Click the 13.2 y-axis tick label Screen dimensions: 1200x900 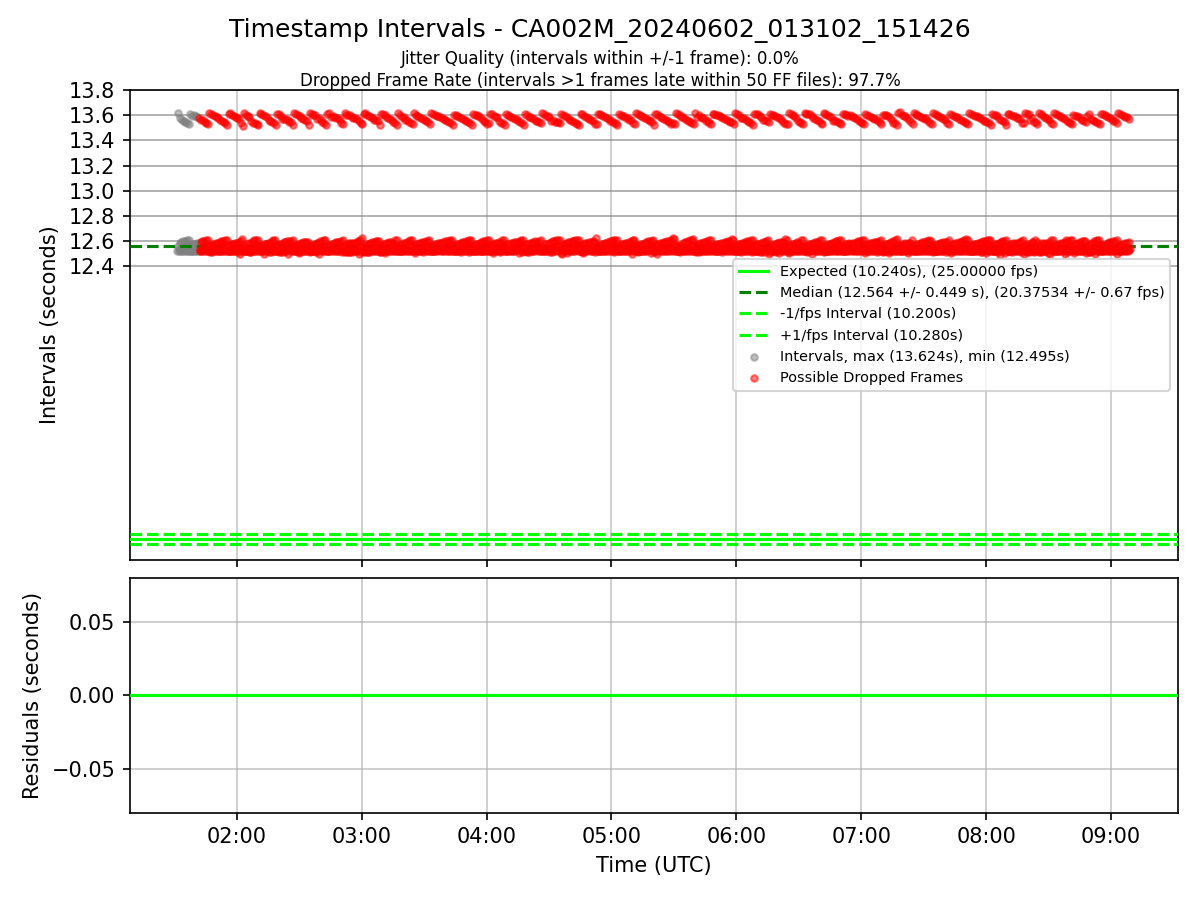(90, 166)
